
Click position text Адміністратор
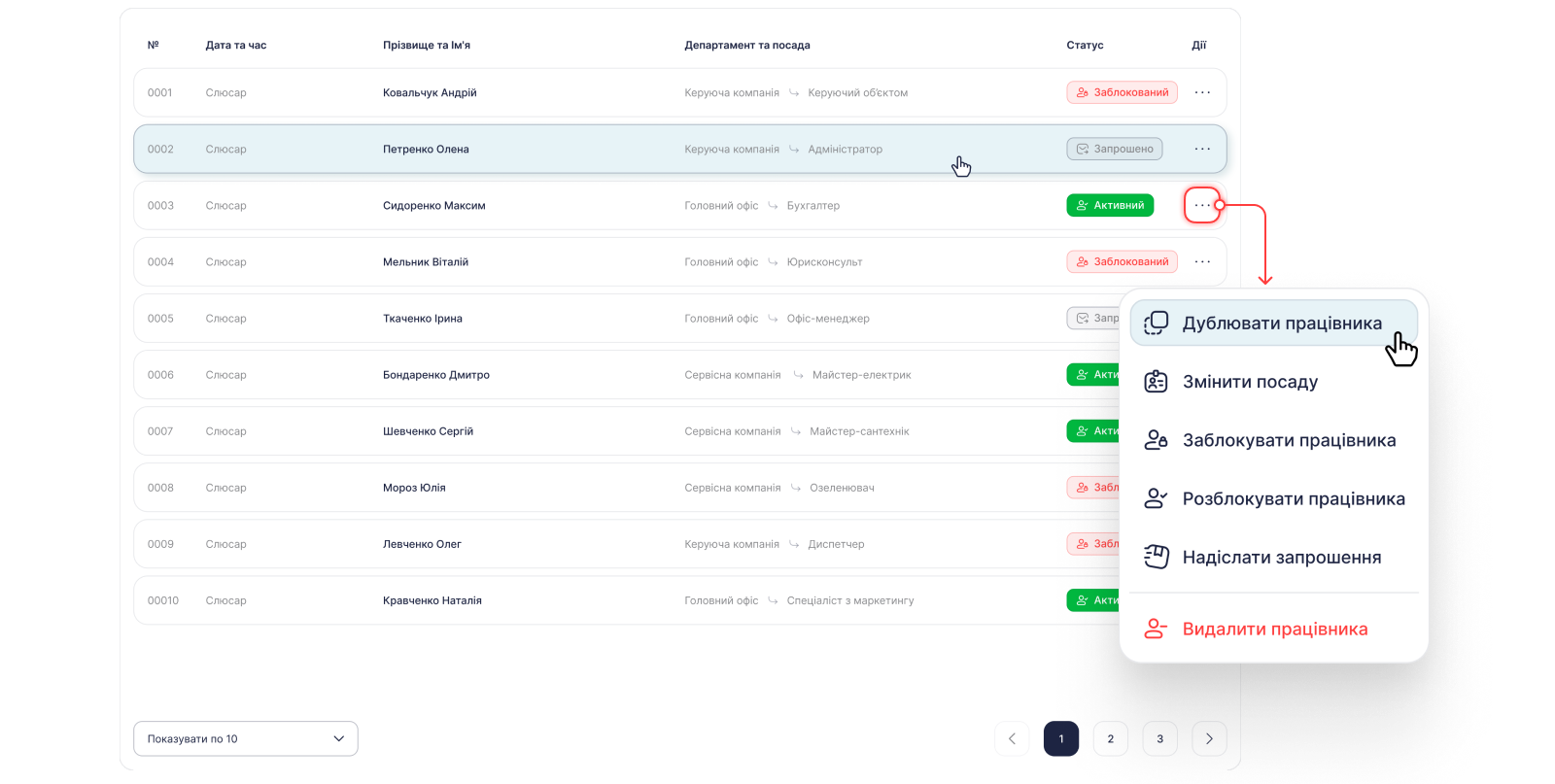(x=846, y=149)
